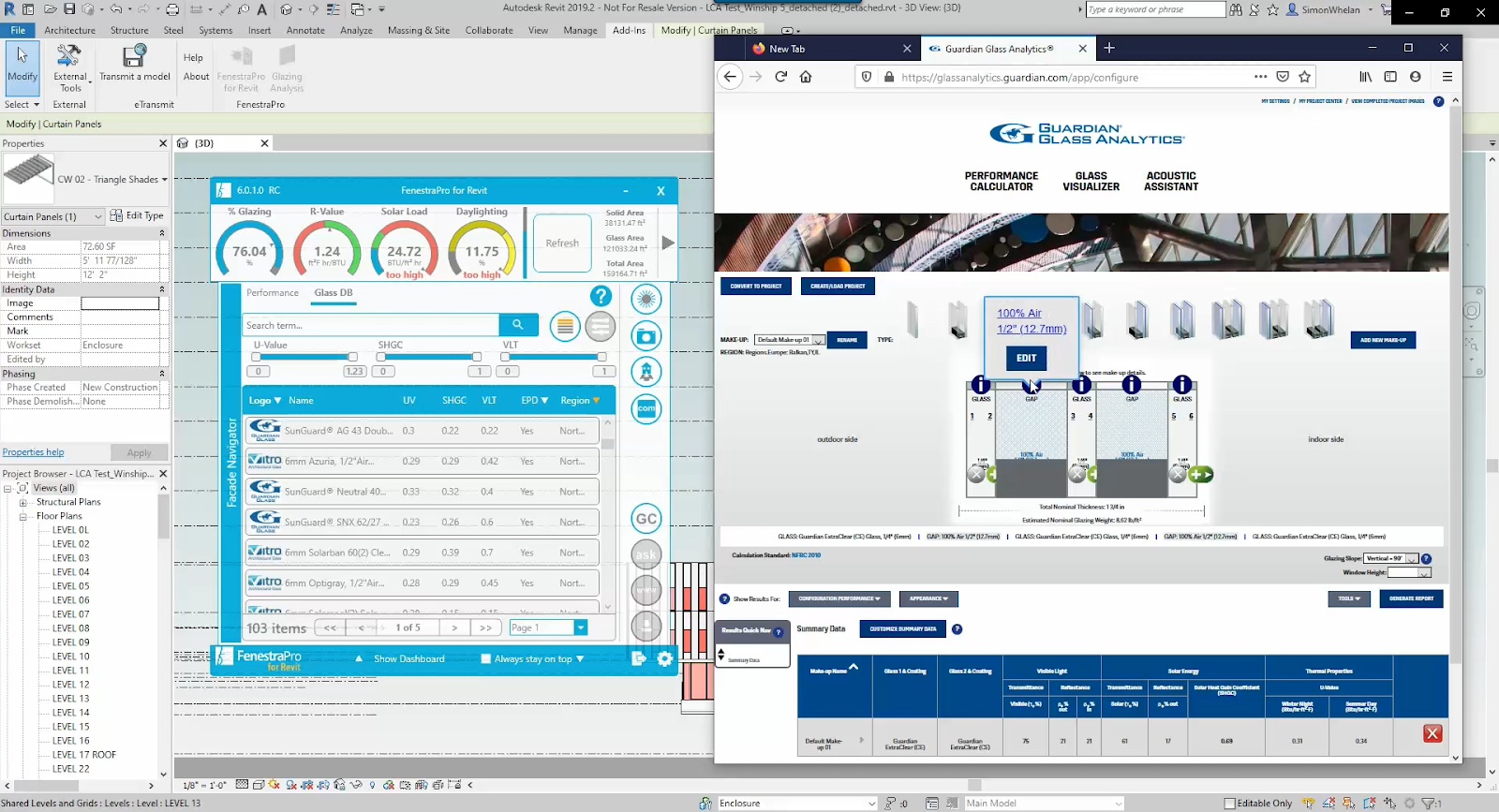This screenshot has height=812, width=1499.
Task: Expand the Structural Plans tree node
Action: tap(22, 502)
